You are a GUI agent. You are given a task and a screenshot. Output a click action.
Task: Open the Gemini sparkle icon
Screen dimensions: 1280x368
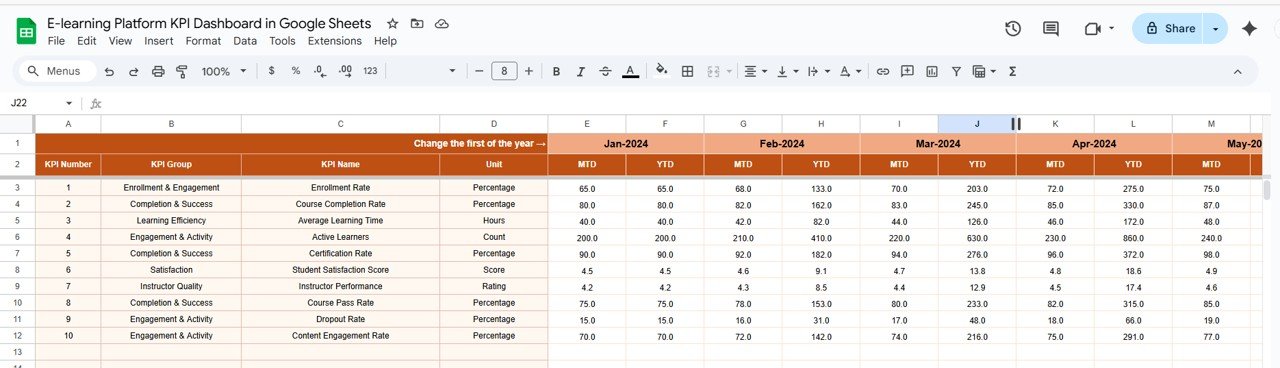[x=1249, y=29]
